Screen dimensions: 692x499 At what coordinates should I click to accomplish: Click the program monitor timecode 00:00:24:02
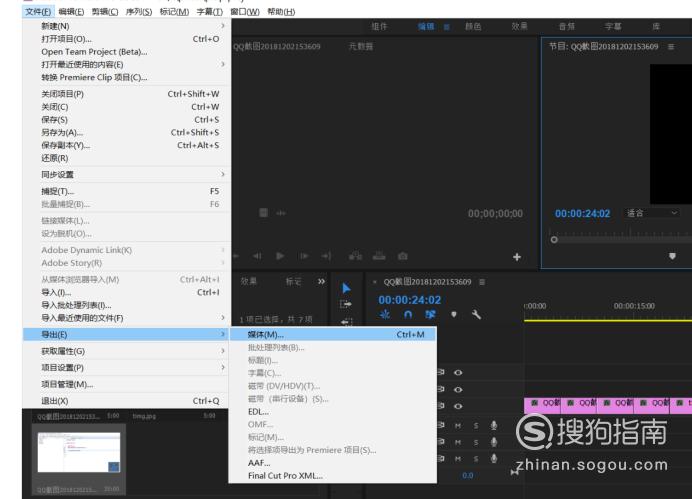coord(582,214)
